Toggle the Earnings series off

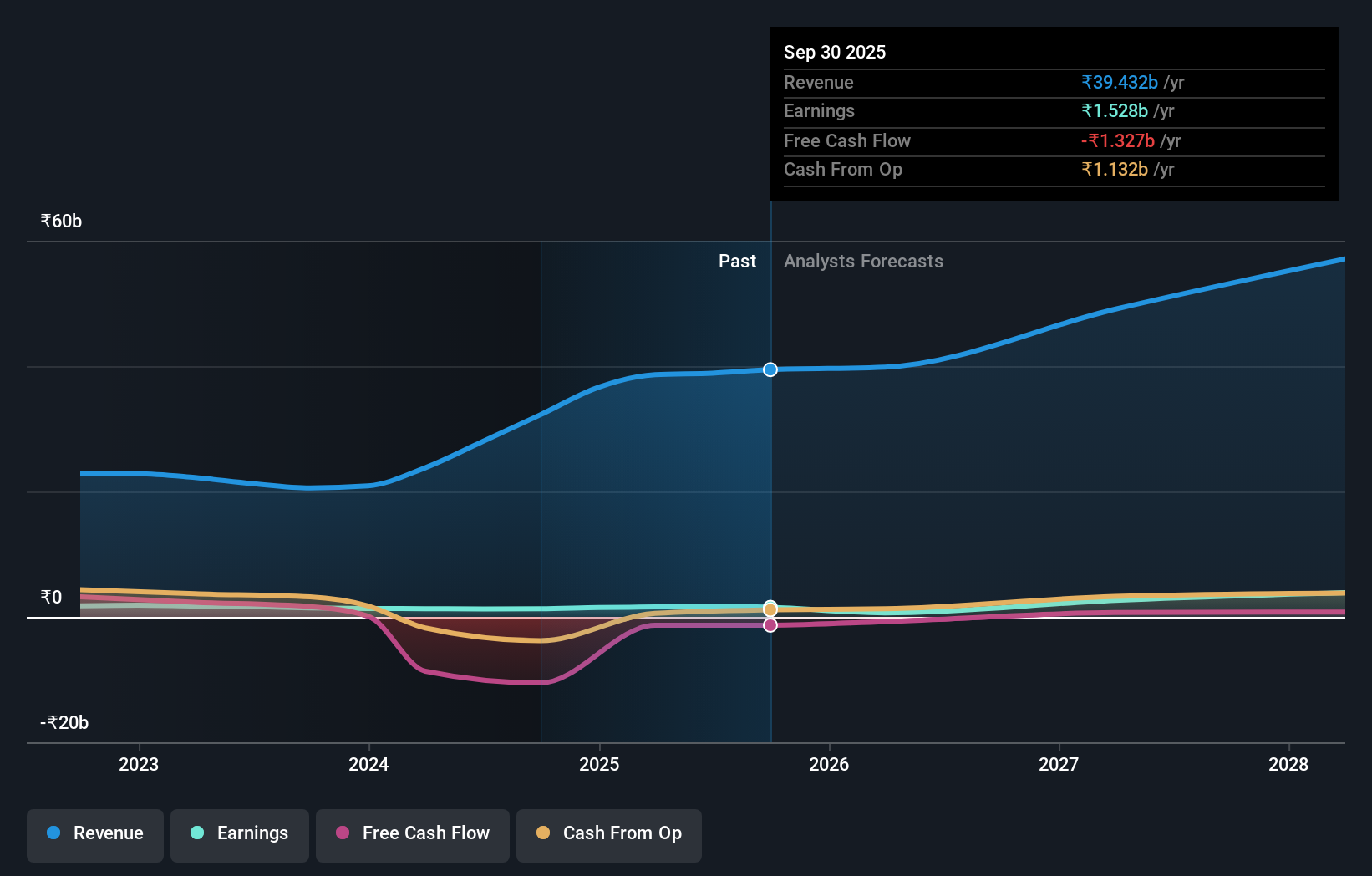[x=240, y=833]
